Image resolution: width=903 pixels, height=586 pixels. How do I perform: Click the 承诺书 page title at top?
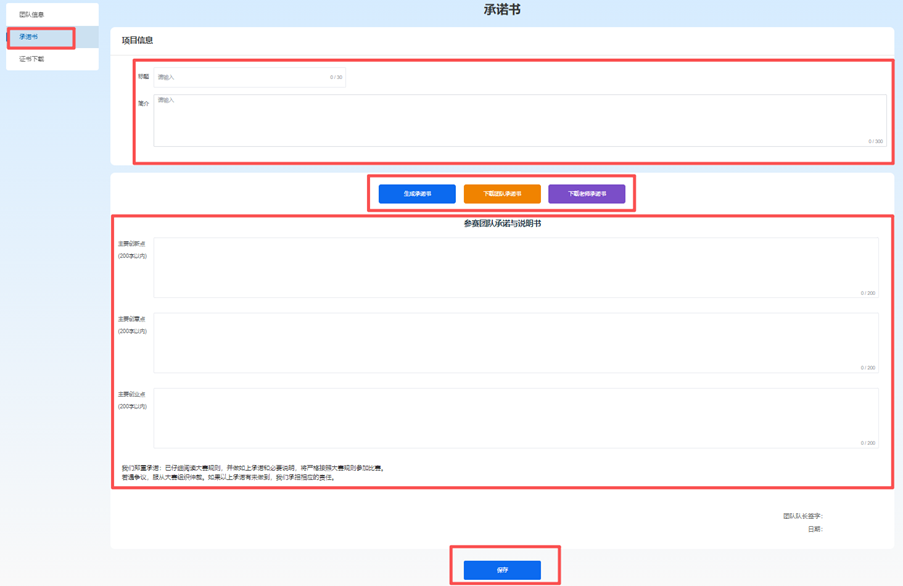[x=502, y=10]
